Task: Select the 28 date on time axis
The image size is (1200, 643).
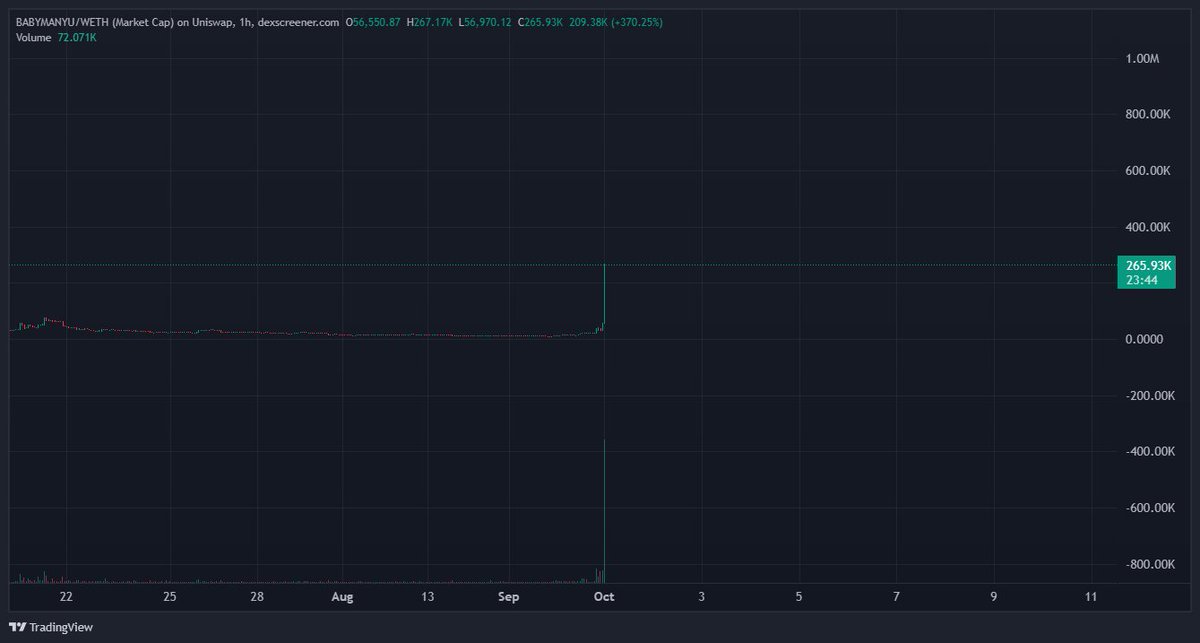Action: click(257, 597)
